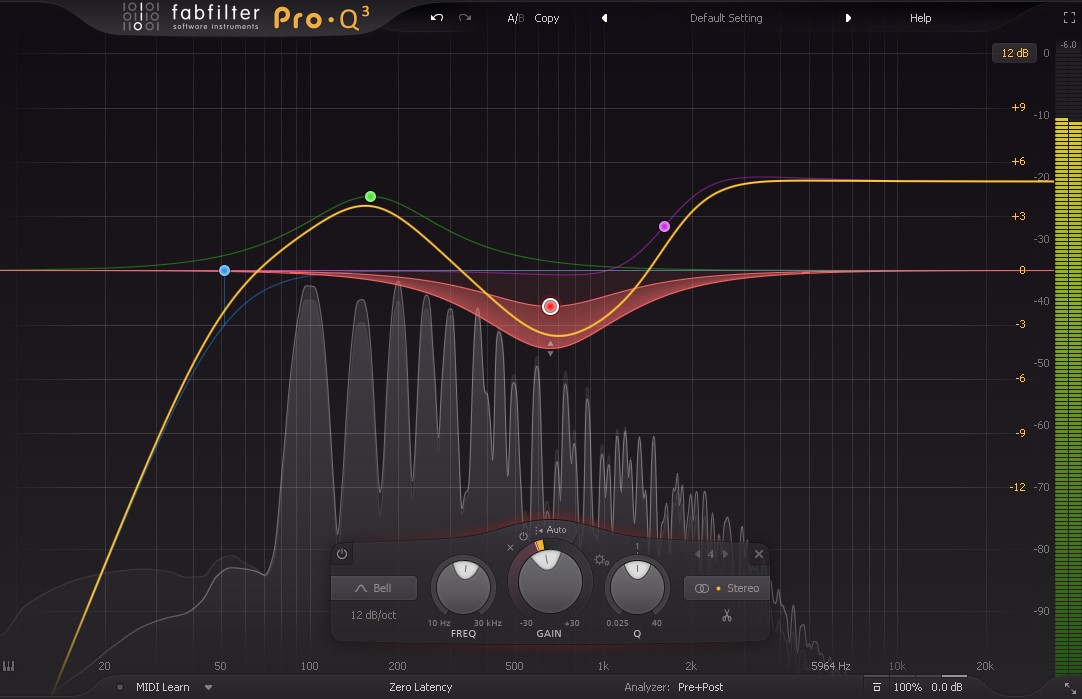Screen dimensions: 1082x699
Task: Click the 100% output gain scale
Action: point(907,687)
